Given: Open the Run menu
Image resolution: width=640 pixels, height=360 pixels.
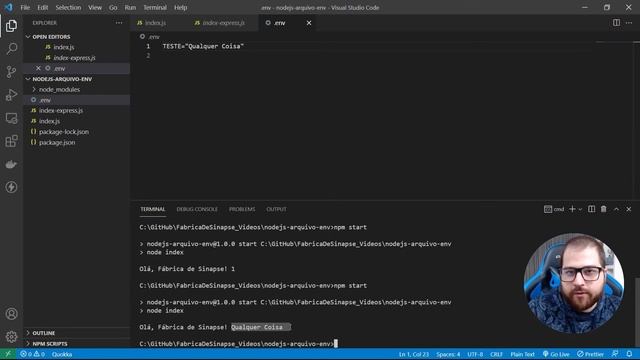Looking at the screenshot, I should click(130, 7).
